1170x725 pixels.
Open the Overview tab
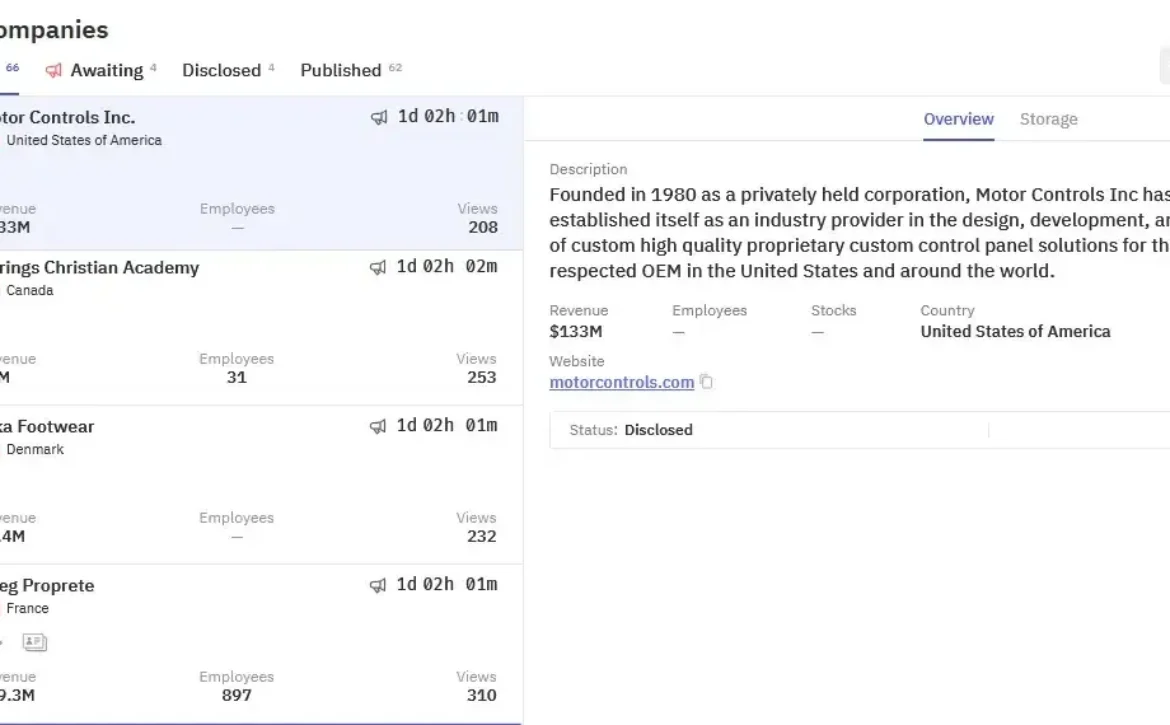958,119
